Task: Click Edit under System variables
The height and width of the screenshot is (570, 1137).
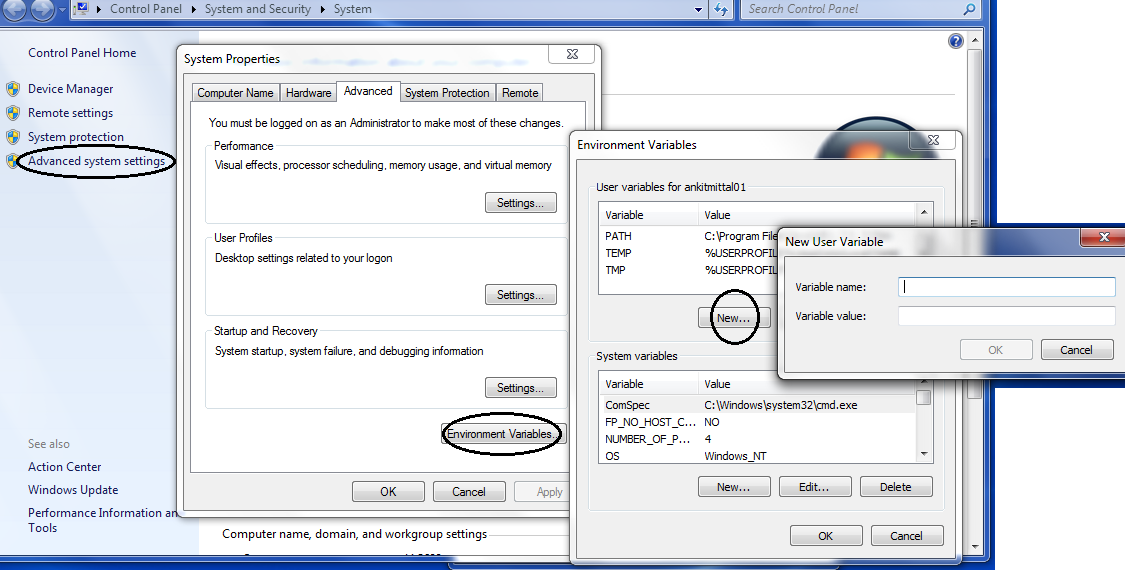Action: [x=814, y=487]
